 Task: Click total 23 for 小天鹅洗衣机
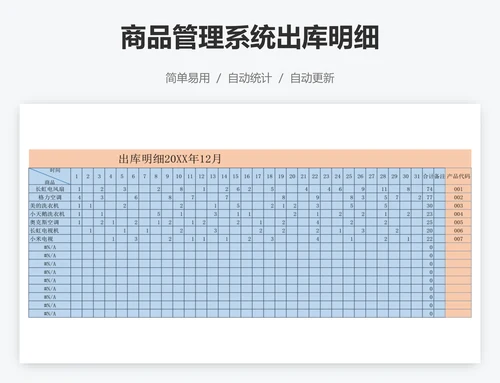[x=429, y=214]
